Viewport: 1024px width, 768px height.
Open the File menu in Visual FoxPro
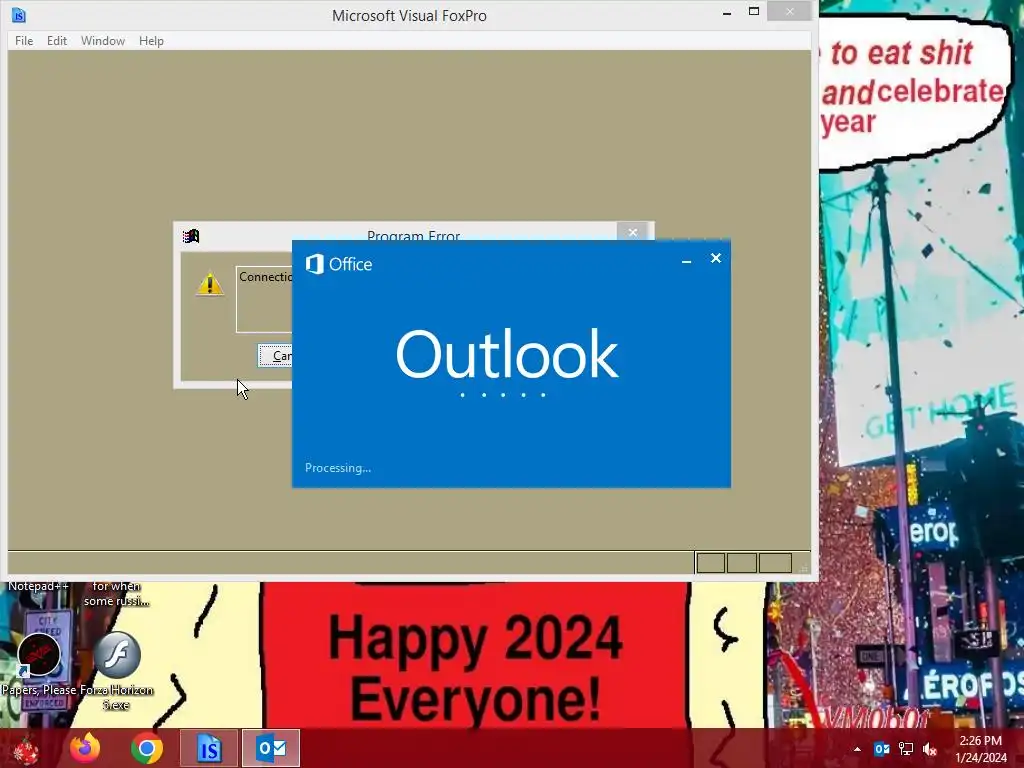click(x=24, y=40)
